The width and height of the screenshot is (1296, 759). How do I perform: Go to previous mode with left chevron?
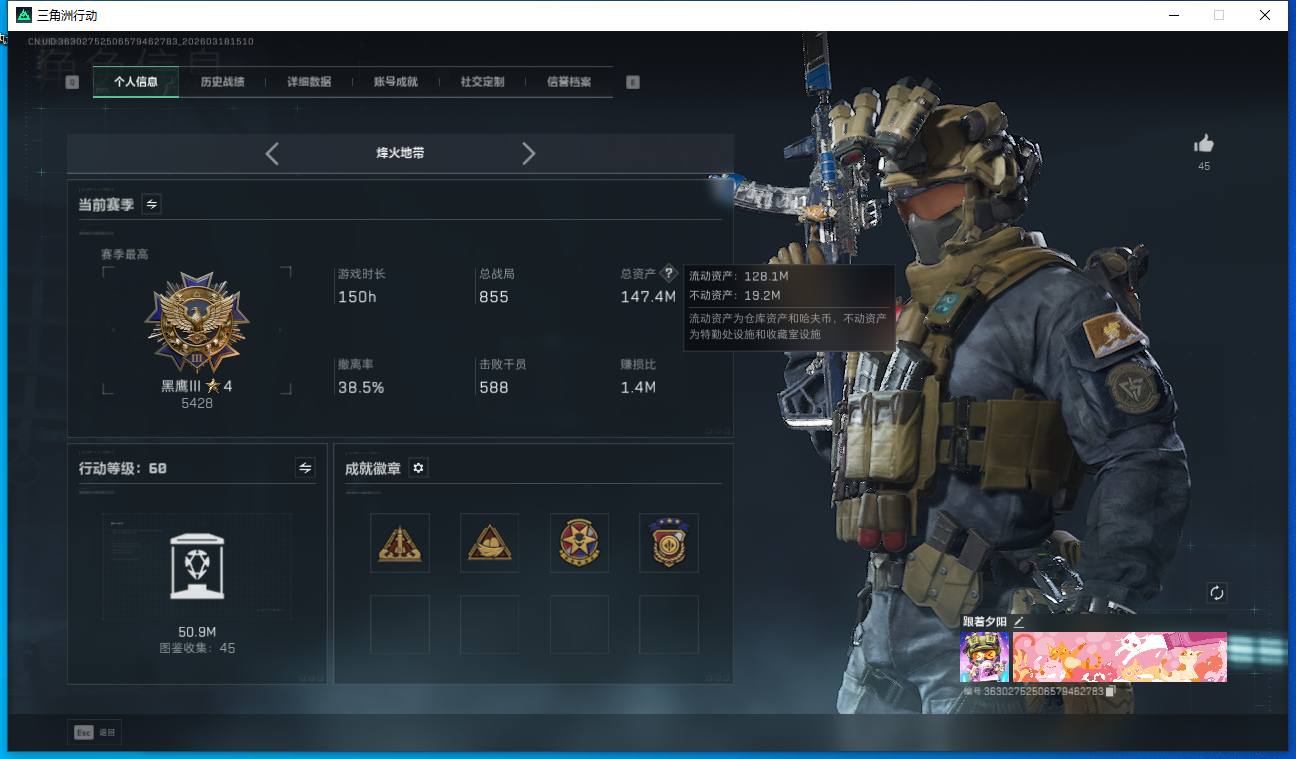(x=272, y=153)
